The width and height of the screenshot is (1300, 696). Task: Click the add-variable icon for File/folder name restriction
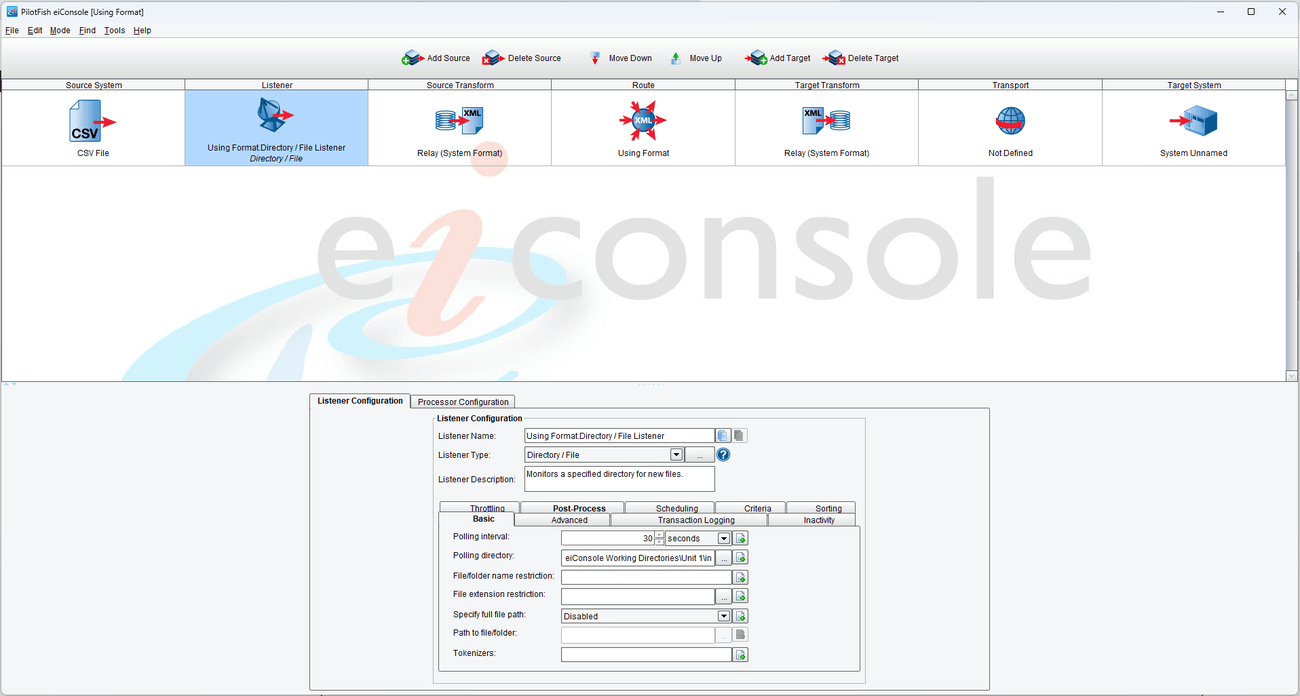pos(741,577)
